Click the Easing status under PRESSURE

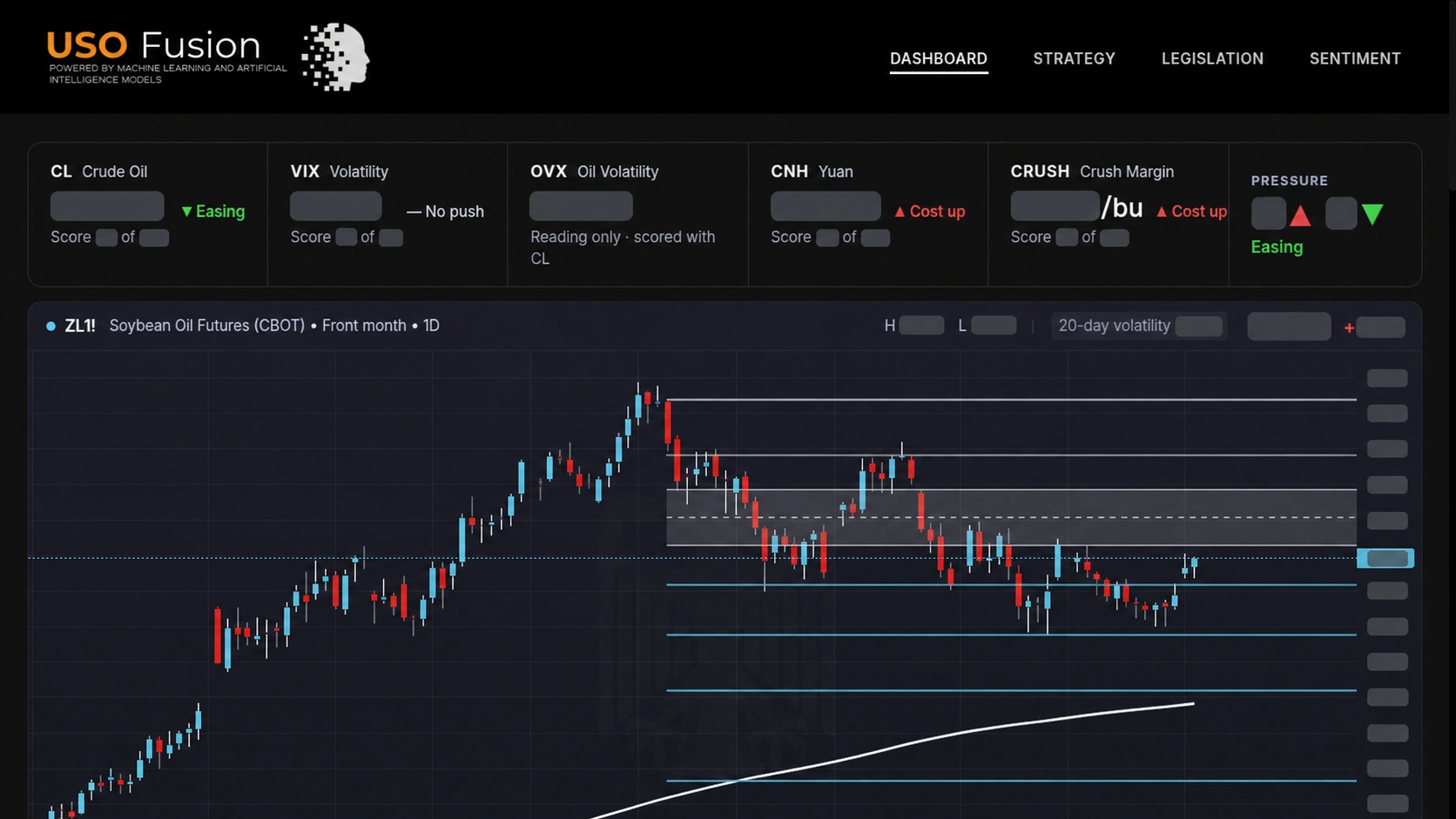(1277, 247)
